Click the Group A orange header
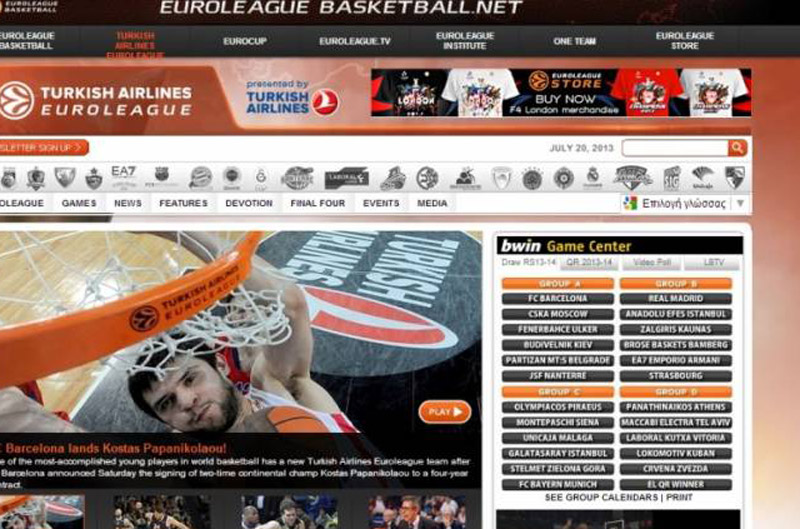This screenshot has height=529, width=800. click(558, 284)
